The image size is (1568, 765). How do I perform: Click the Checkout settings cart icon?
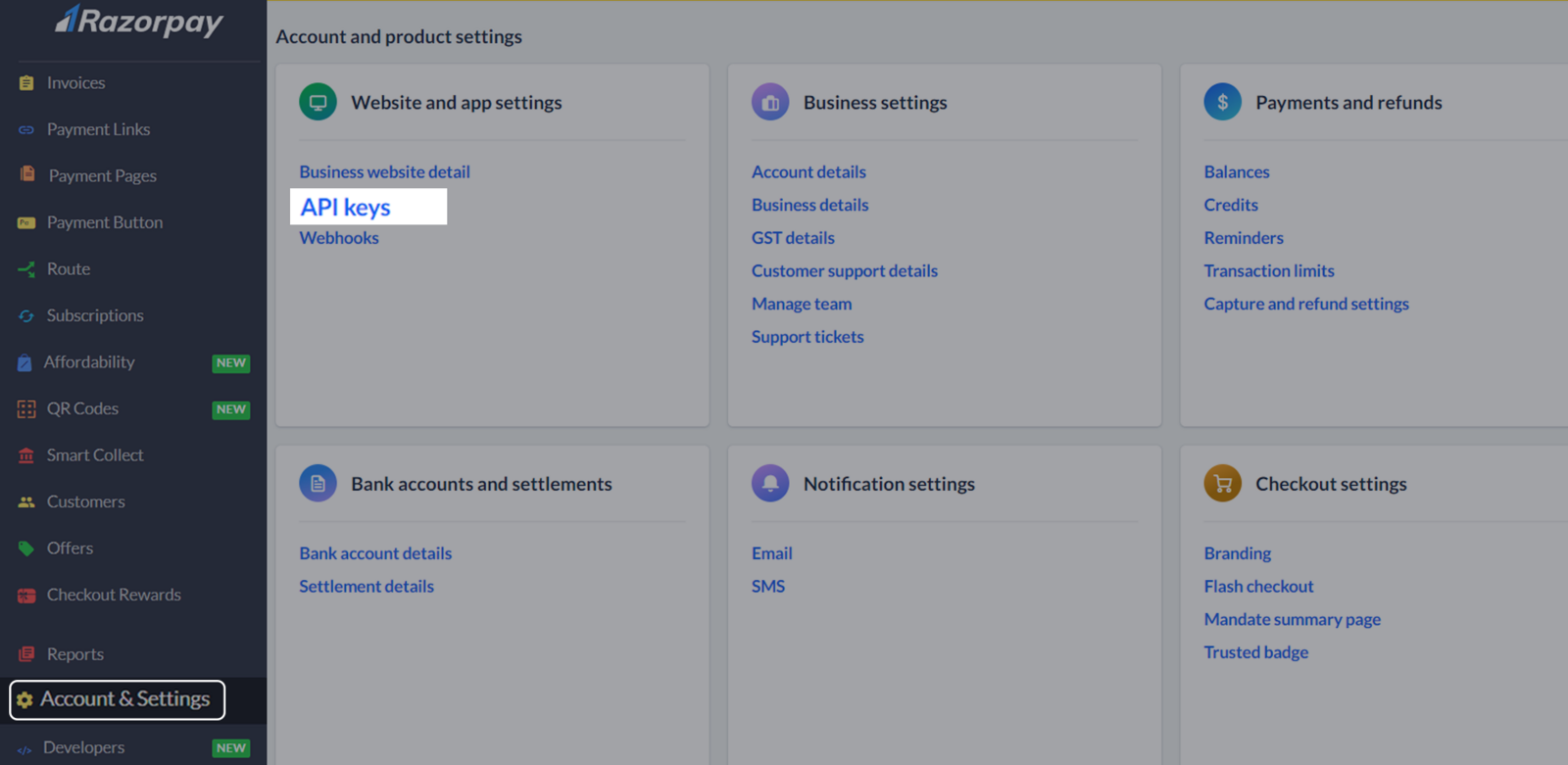click(x=1222, y=483)
